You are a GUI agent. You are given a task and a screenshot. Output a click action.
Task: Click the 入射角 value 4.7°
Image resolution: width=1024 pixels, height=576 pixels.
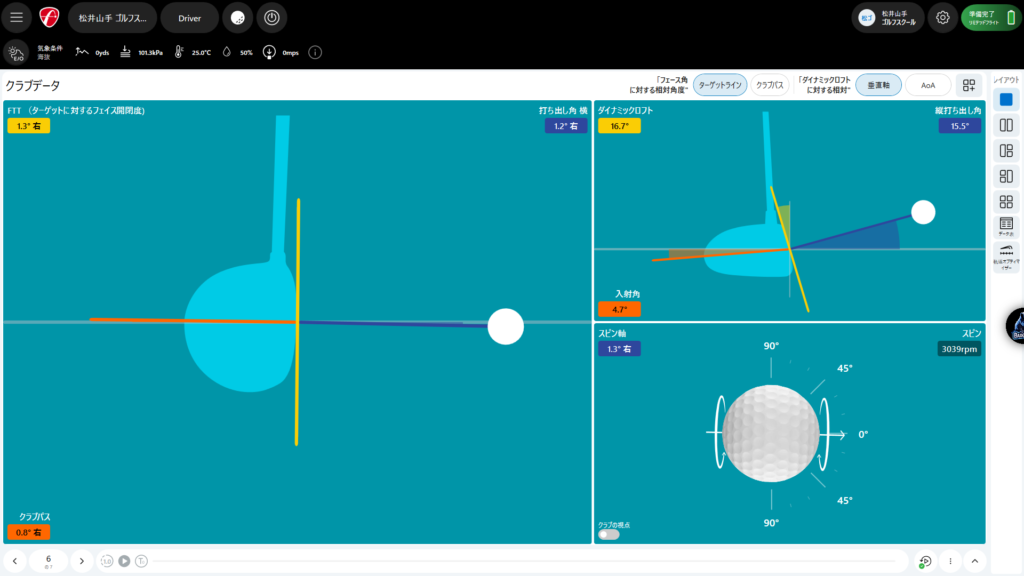pyautogui.click(x=619, y=310)
